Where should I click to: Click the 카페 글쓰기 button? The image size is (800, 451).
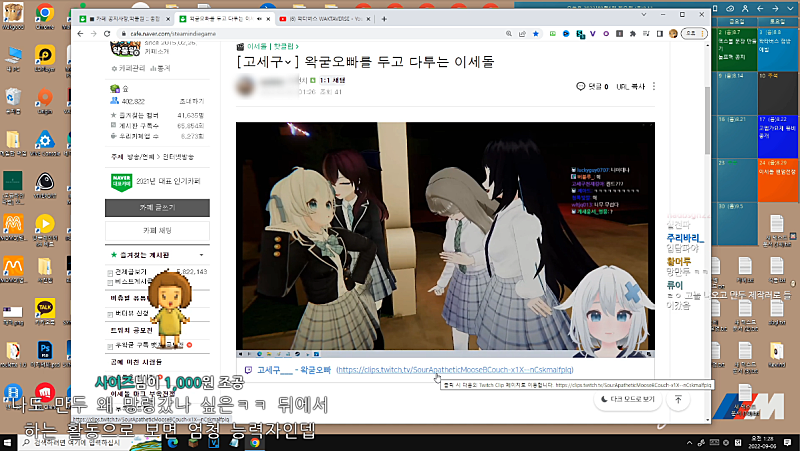(x=157, y=208)
